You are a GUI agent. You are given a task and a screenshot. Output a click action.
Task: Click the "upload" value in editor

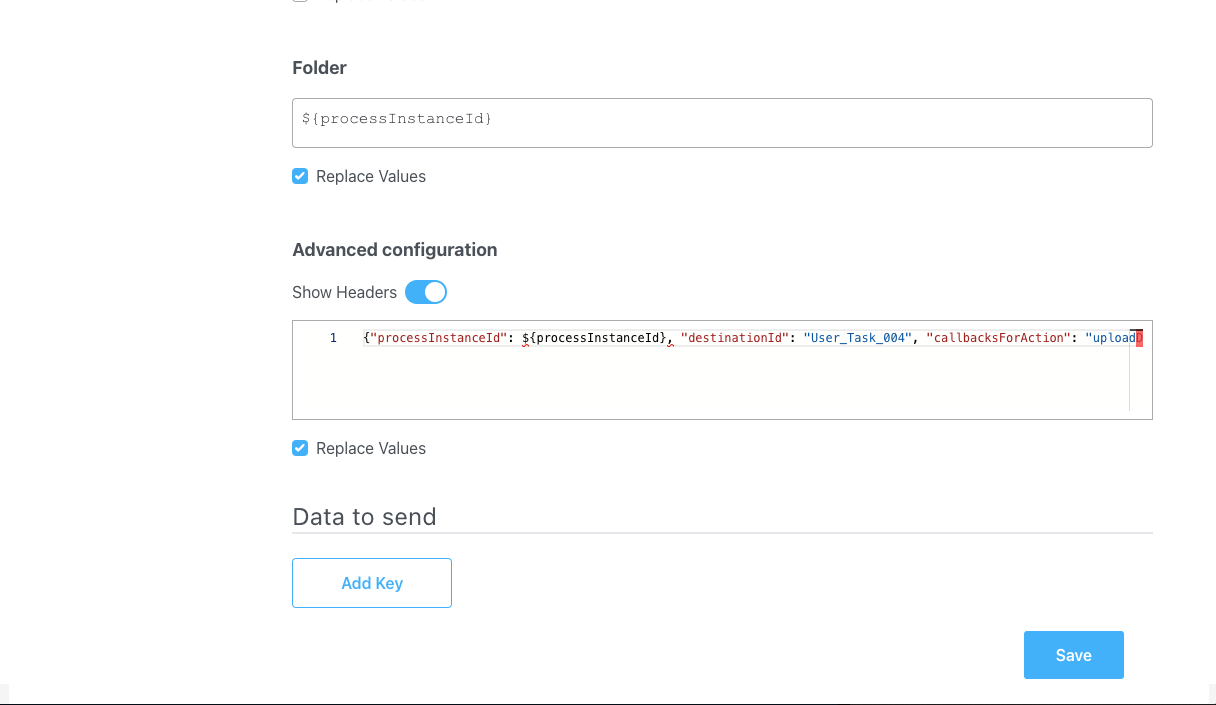(1110, 338)
